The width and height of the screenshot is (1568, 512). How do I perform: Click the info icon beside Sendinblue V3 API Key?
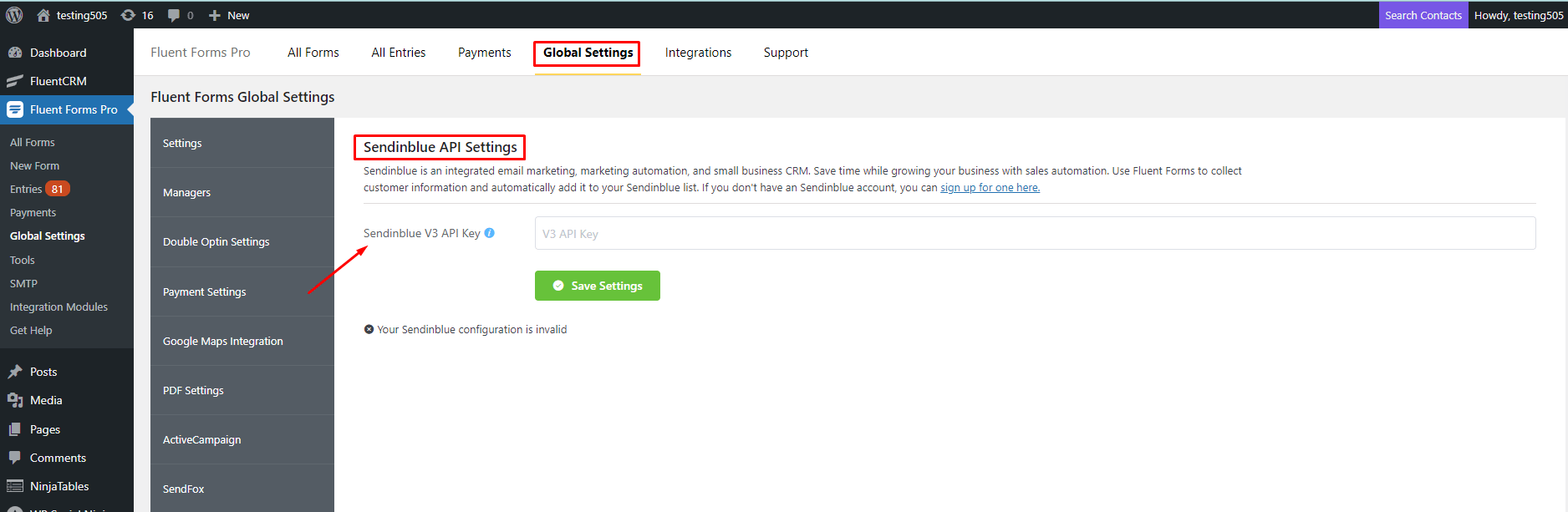[490, 233]
